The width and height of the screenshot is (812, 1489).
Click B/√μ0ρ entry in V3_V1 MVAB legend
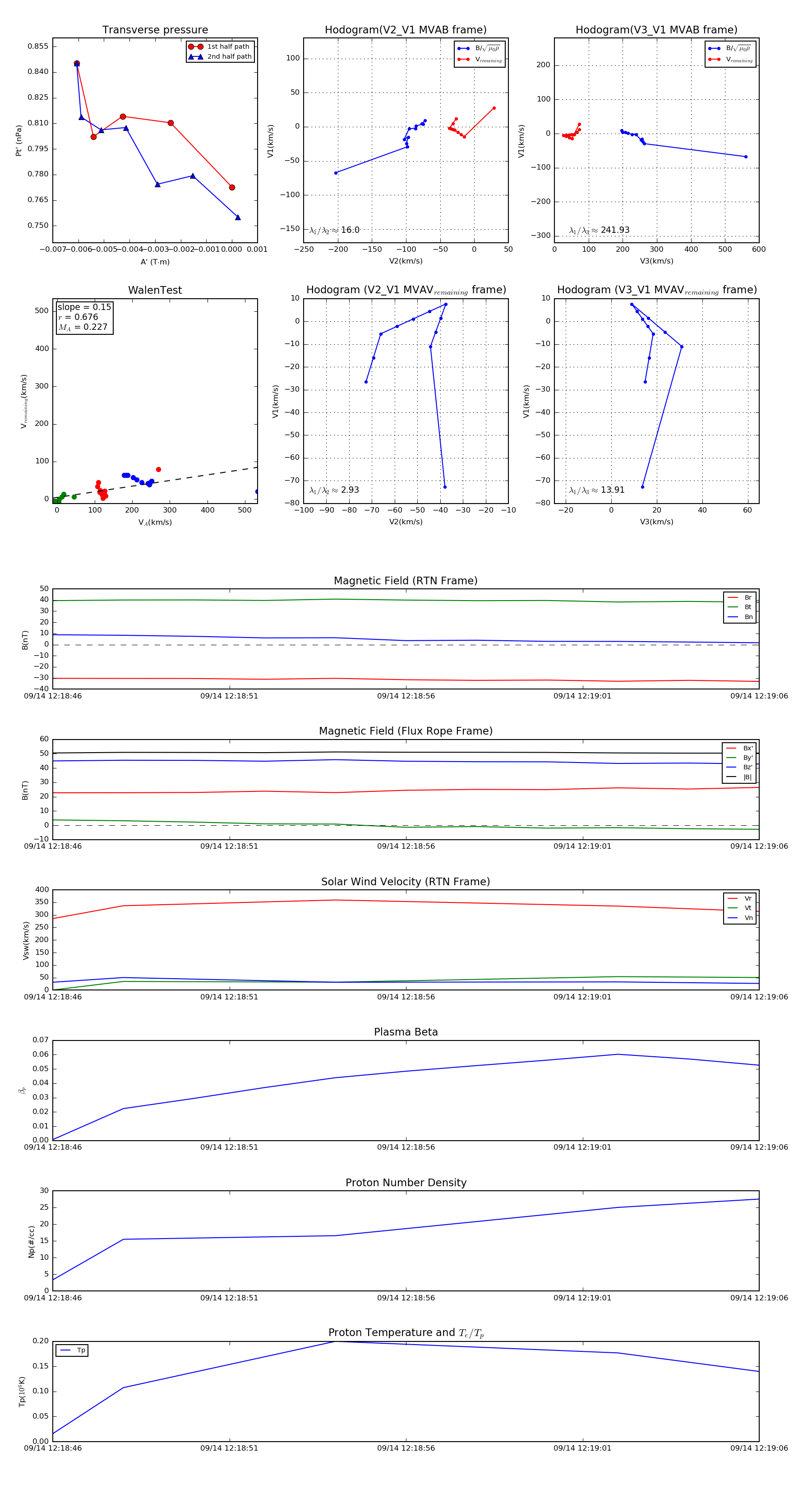(730, 49)
